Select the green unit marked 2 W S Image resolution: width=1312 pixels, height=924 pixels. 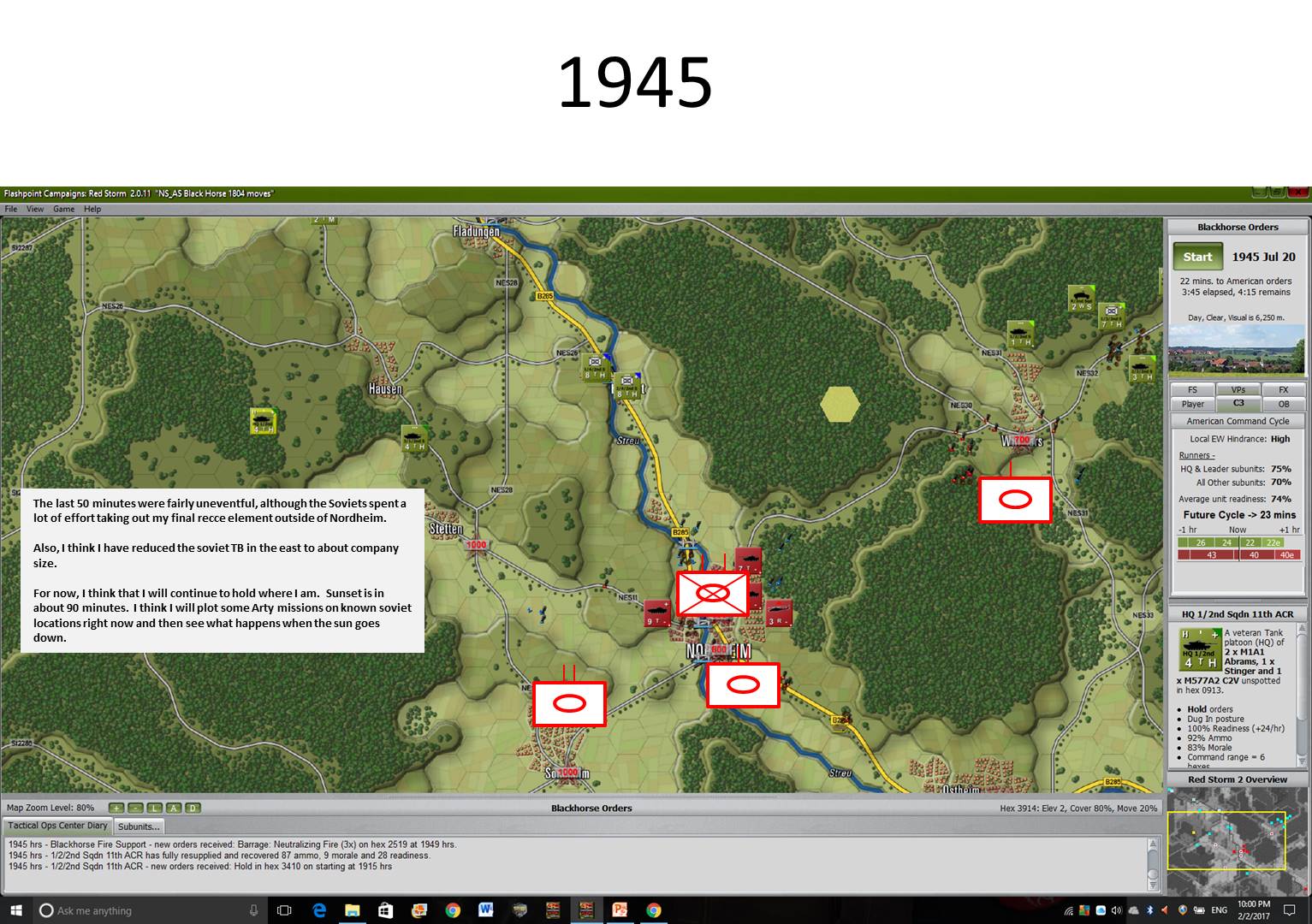click(x=1082, y=299)
